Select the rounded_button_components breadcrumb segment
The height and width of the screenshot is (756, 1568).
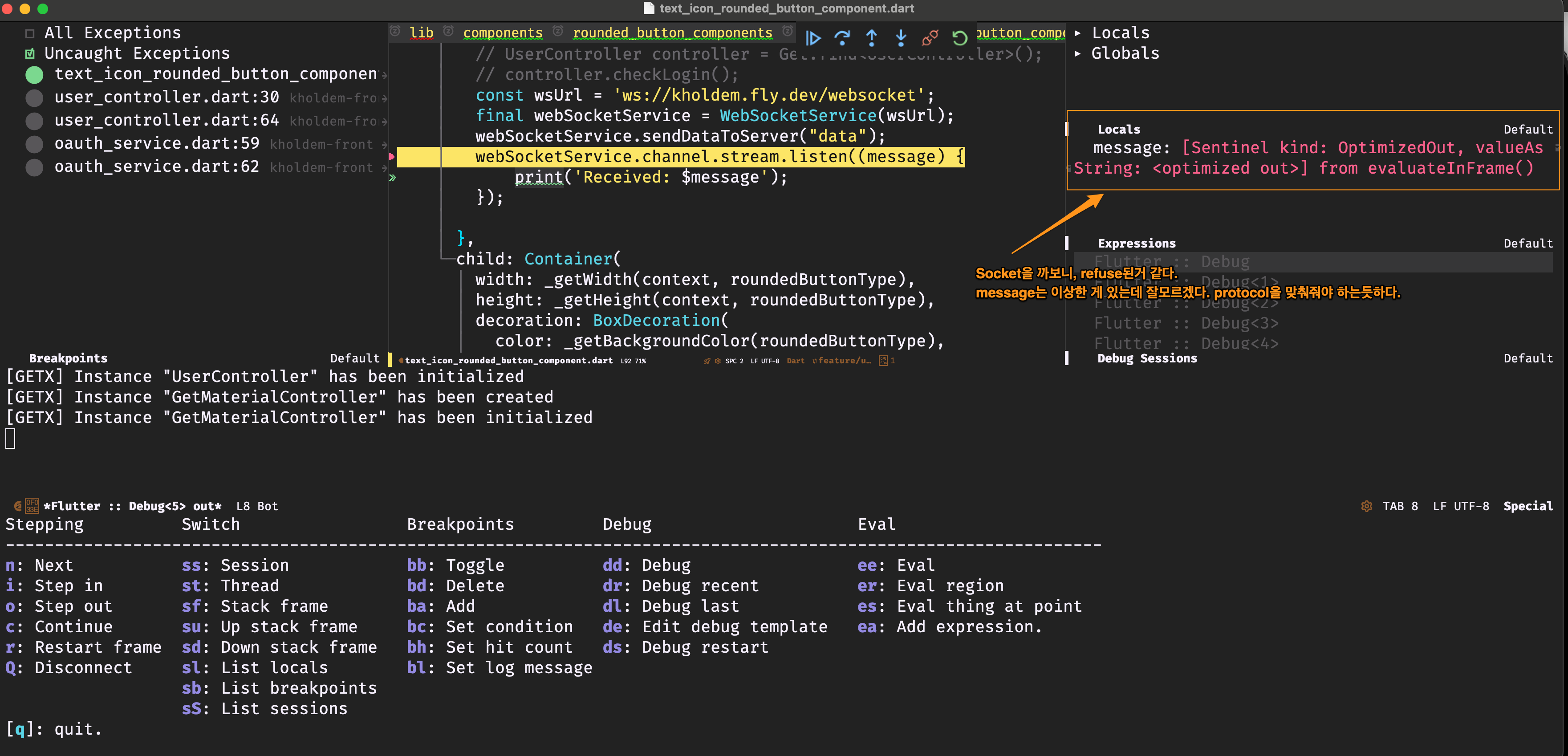pyautogui.click(x=672, y=33)
